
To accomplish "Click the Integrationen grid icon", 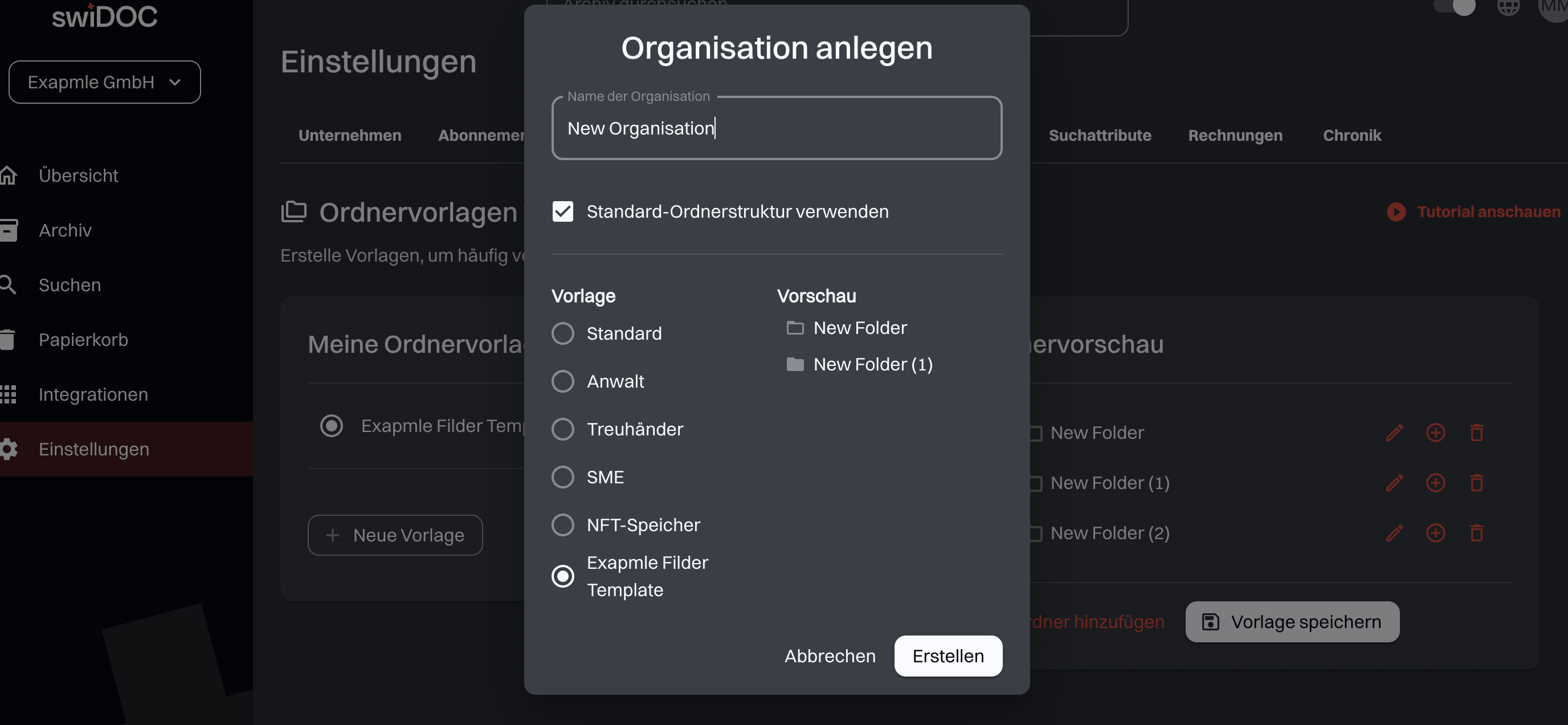I will click(9, 394).
